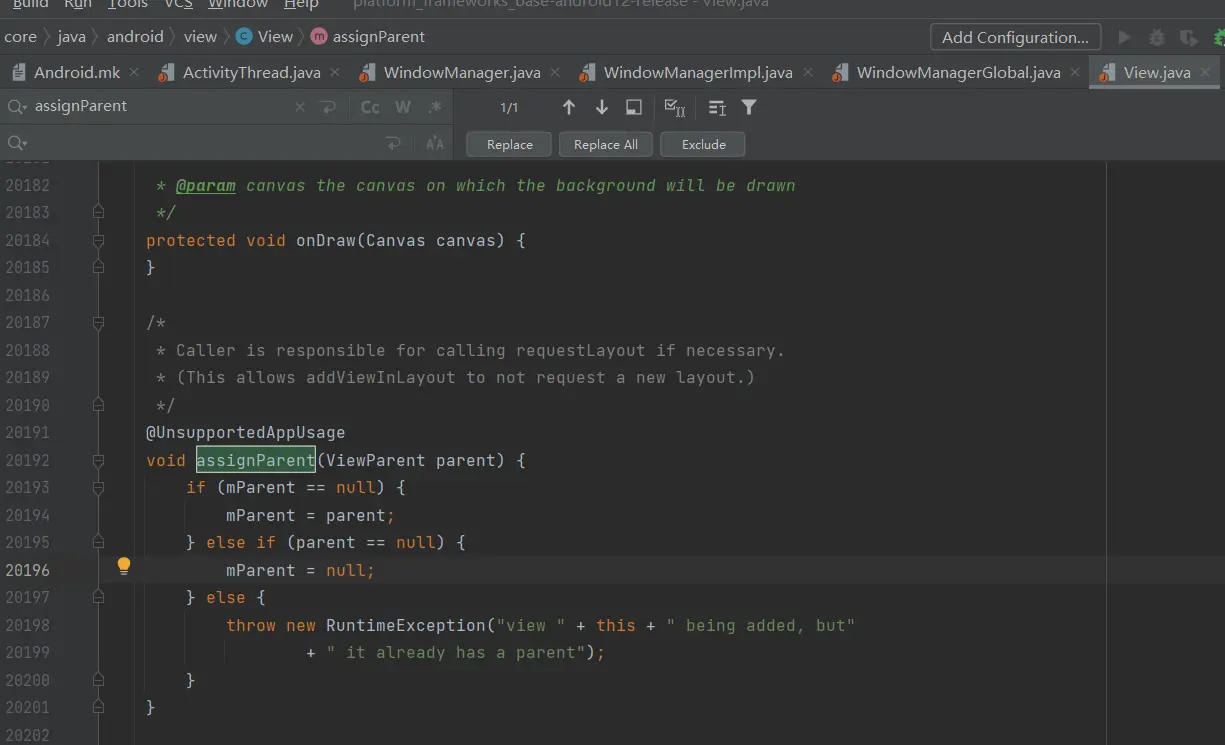Switch to the WindowManagerImpl.java tab

[697, 72]
